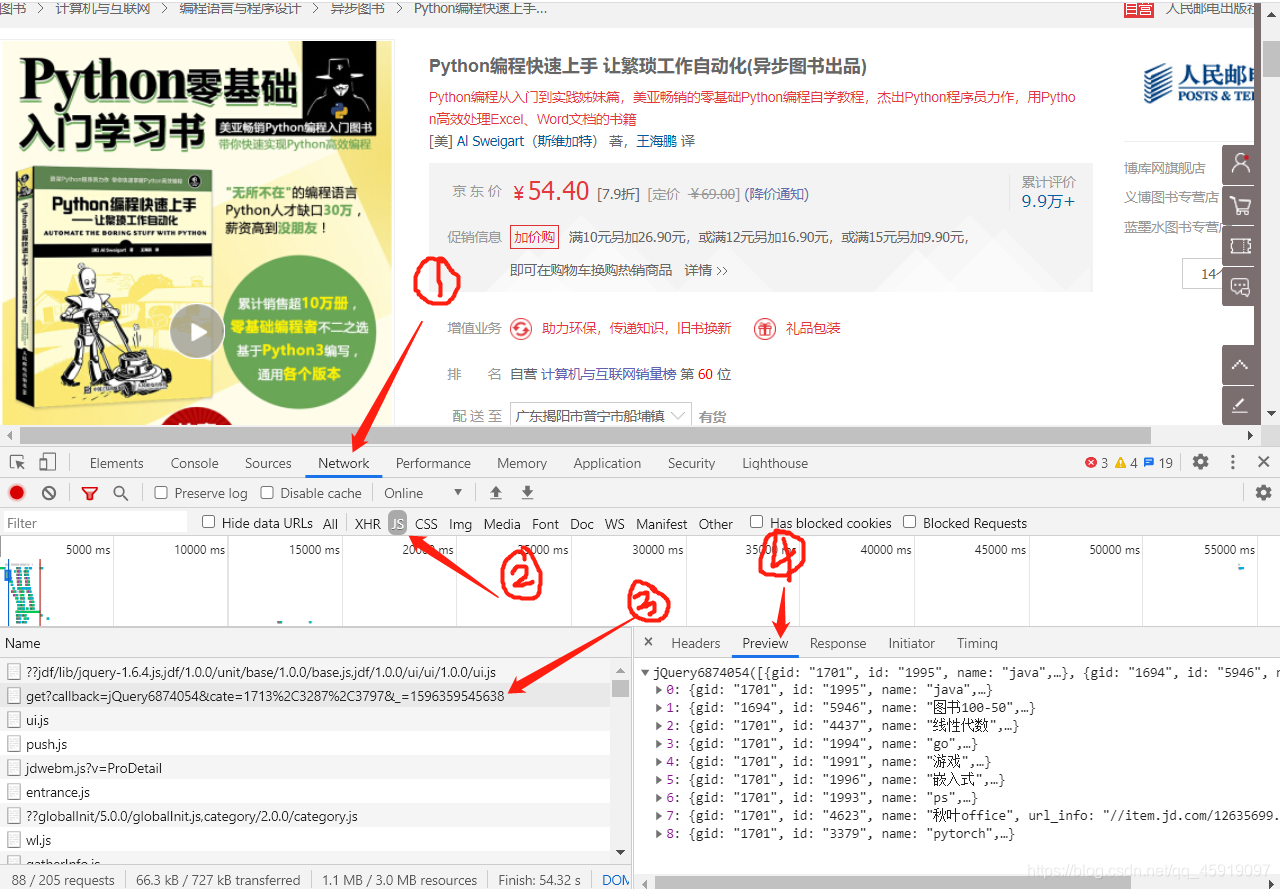Click the gift wrapping icon
Screen dimensions: 1280x889
click(764, 328)
